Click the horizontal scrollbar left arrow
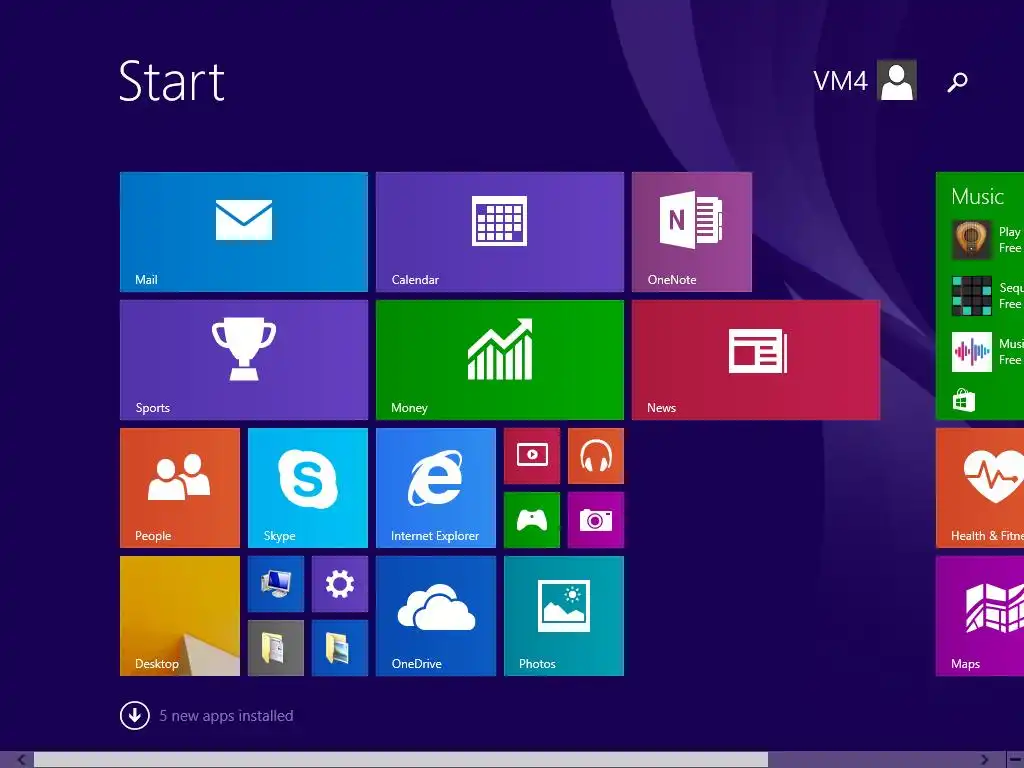The image size is (1024, 768). point(22,760)
